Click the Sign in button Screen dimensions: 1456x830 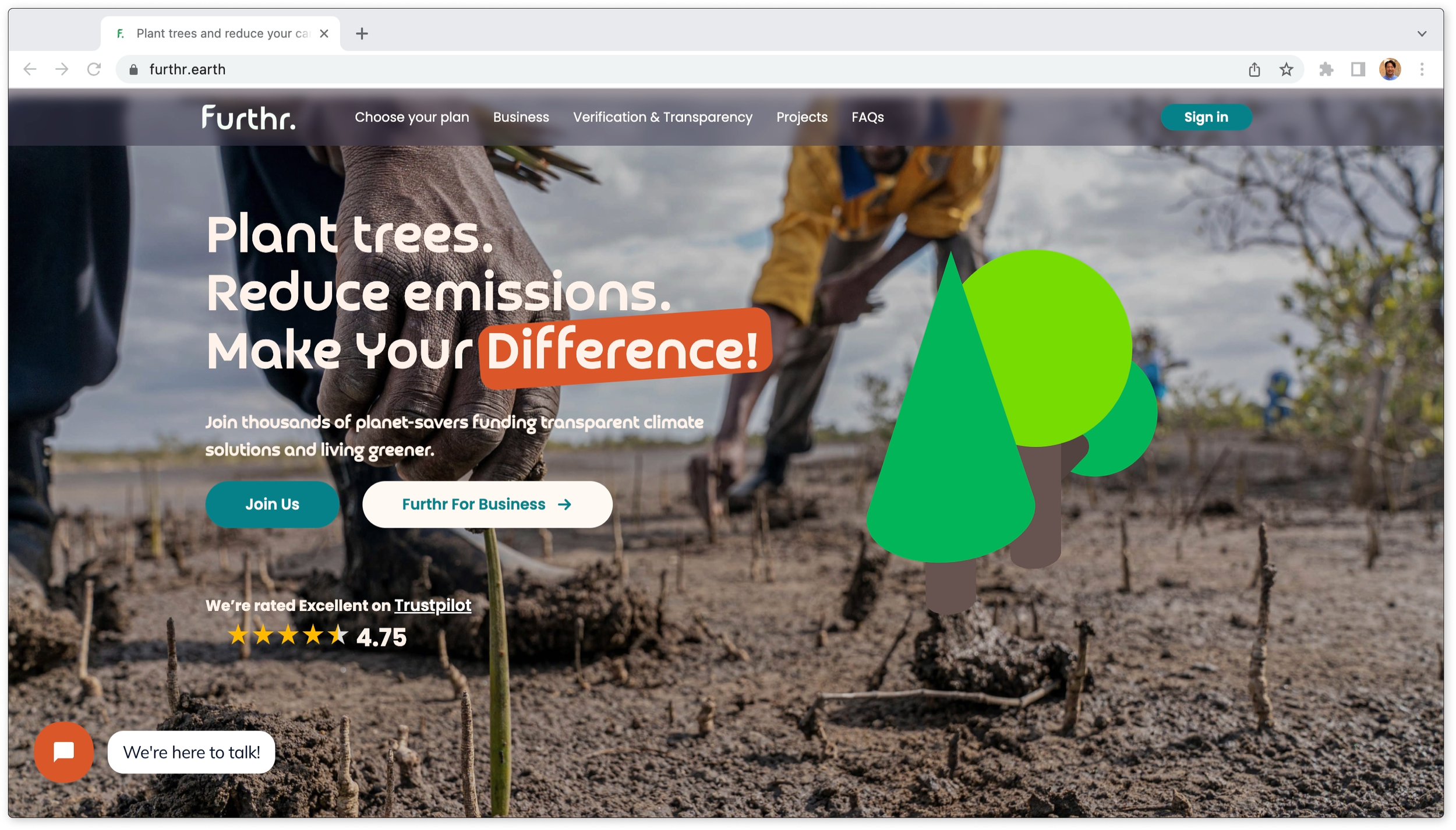(1206, 117)
